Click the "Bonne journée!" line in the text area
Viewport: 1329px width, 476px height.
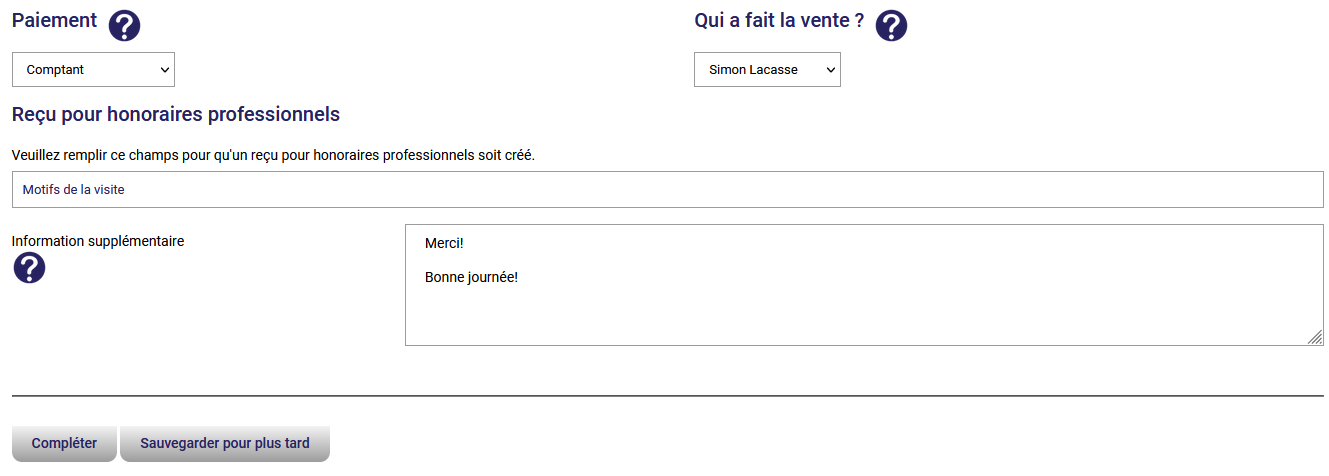pyautogui.click(x=471, y=277)
